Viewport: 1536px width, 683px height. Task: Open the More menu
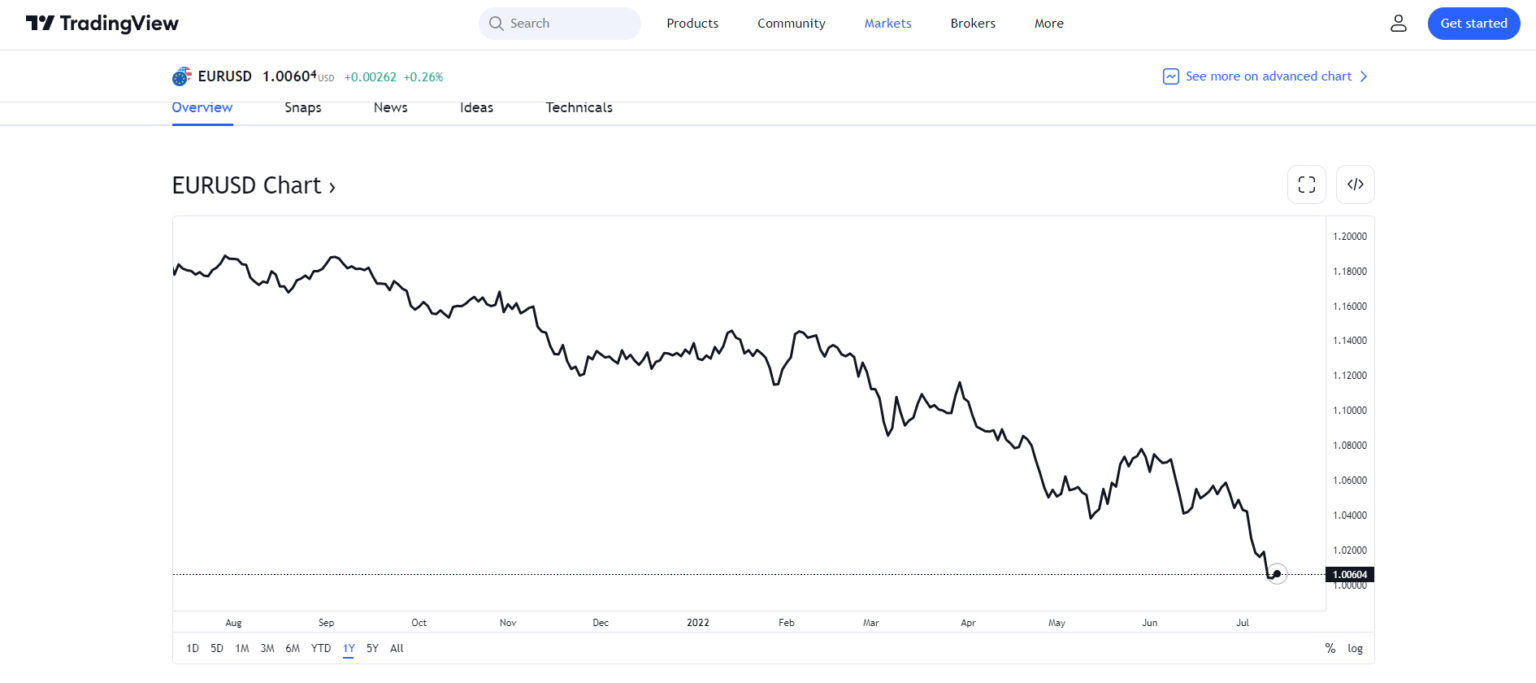point(1049,23)
